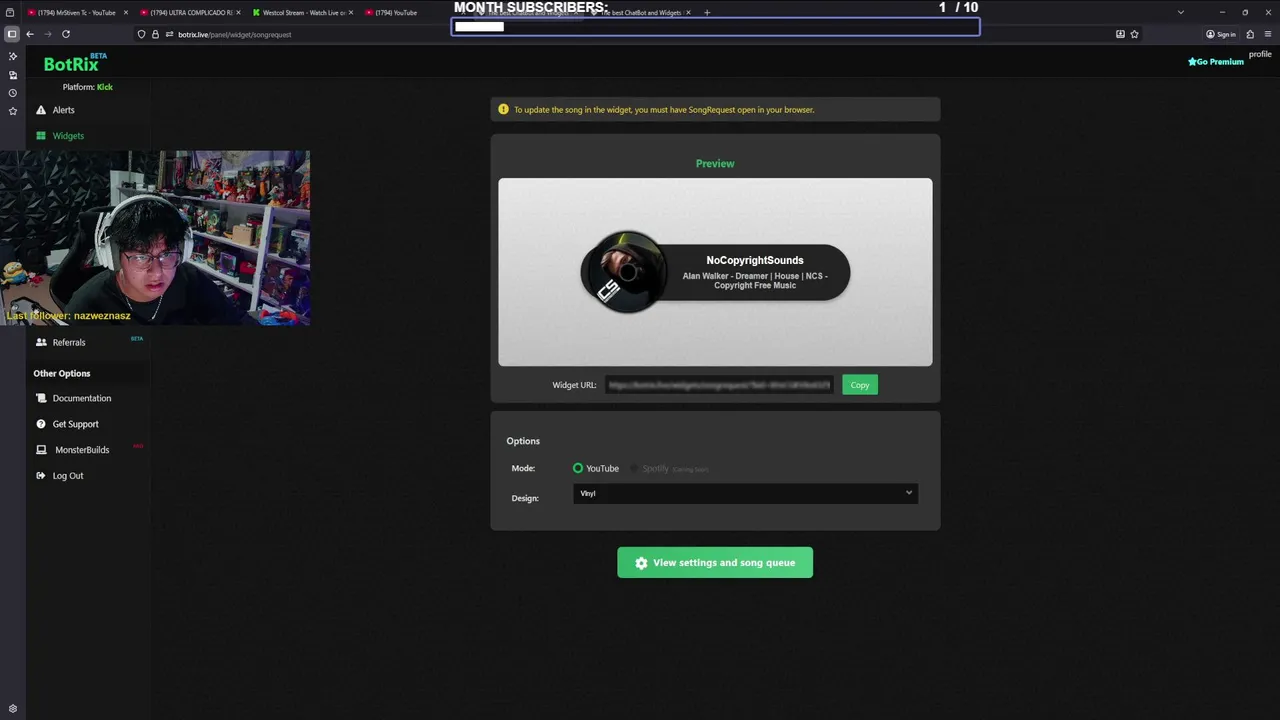Screen dimensions: 1280x720
Task: Click the Widget URL field
Action: 719,385
